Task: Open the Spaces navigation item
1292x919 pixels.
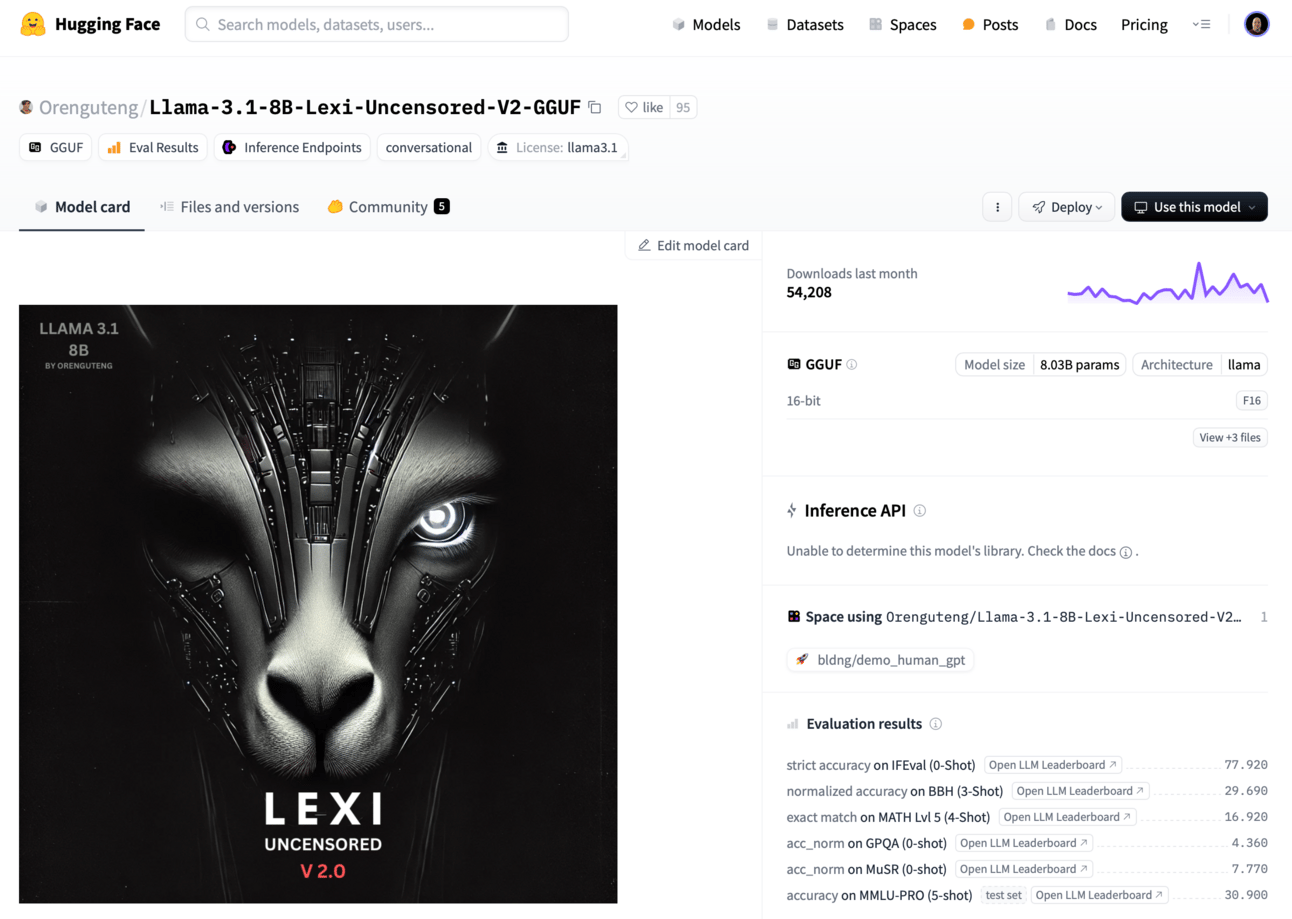Action: pos(903,24)
